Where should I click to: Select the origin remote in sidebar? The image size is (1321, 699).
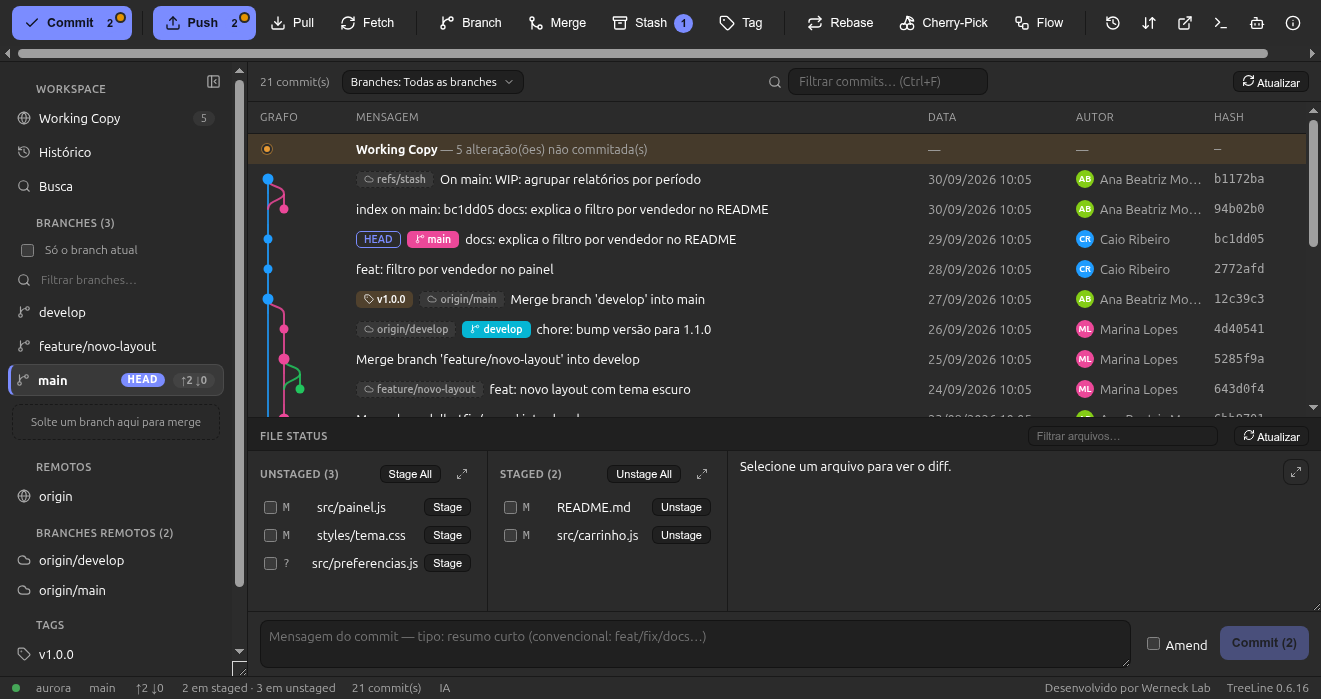(56, 497)
